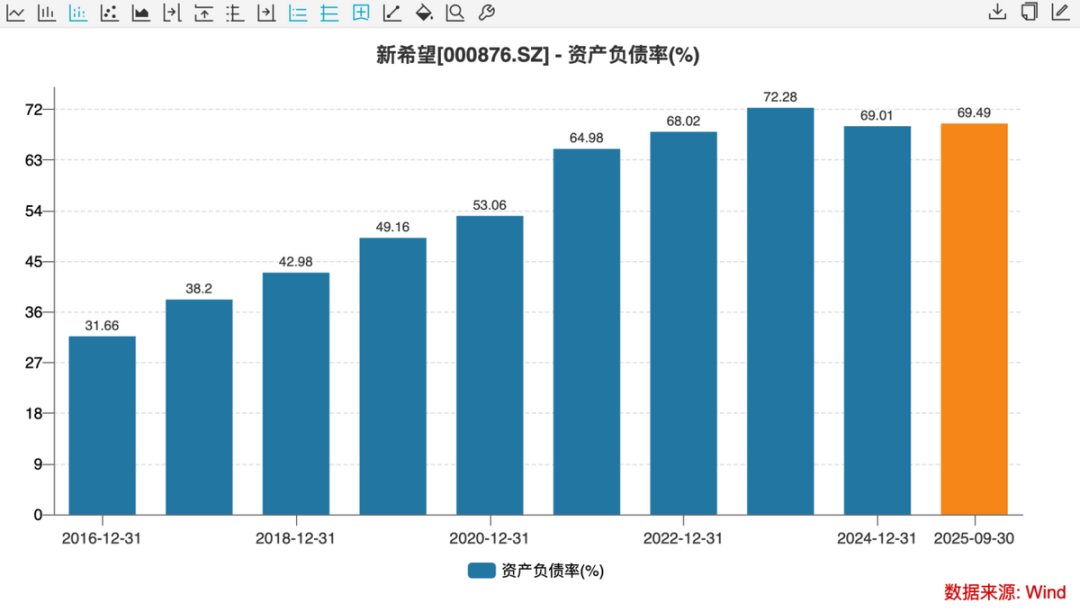Screen dimensions: 1080x612
Task: Open the chart edit pencil icon
Action: 1061,12
